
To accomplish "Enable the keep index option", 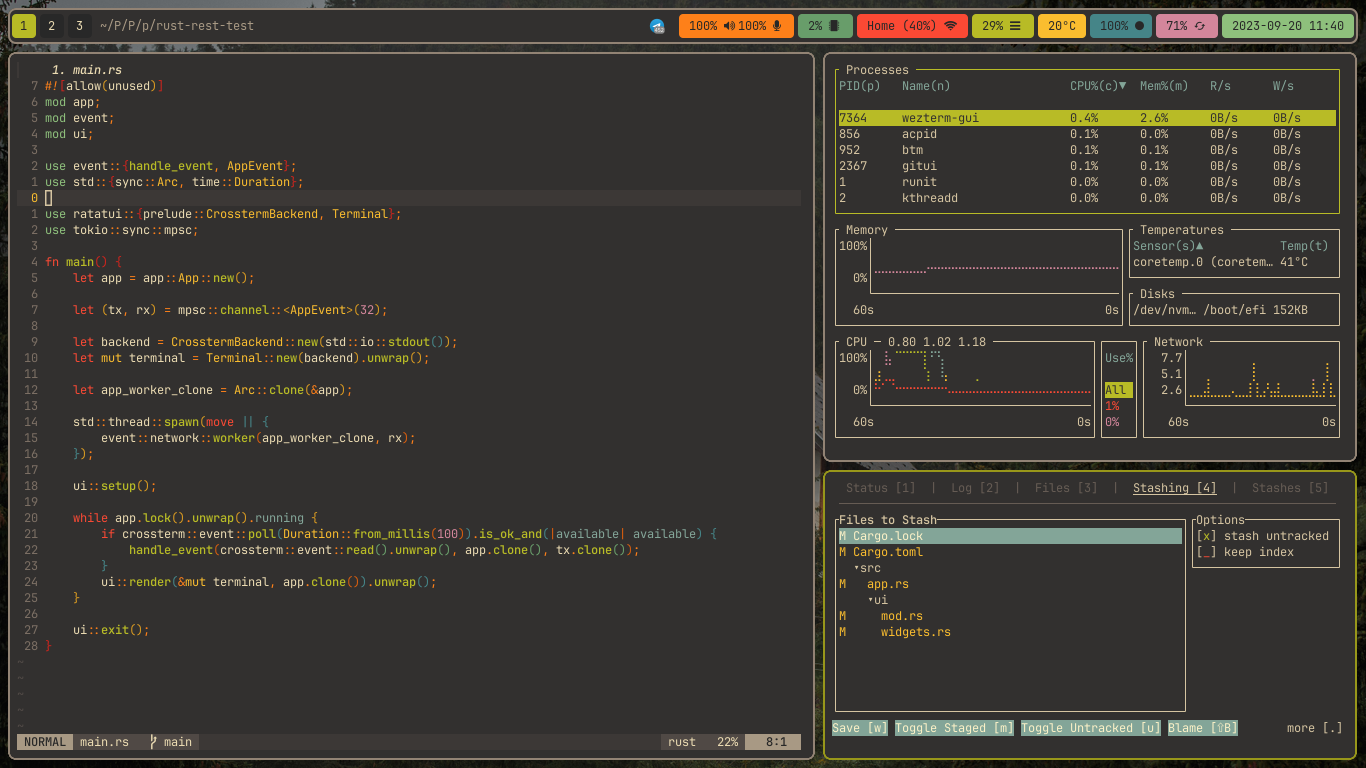I will click(1206, 552).
